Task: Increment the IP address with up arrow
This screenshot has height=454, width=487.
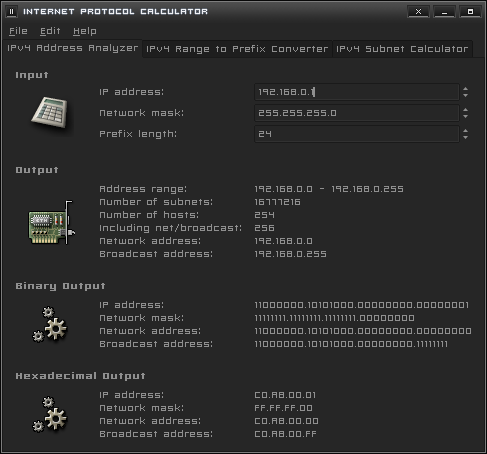Action: click(465, 89)
